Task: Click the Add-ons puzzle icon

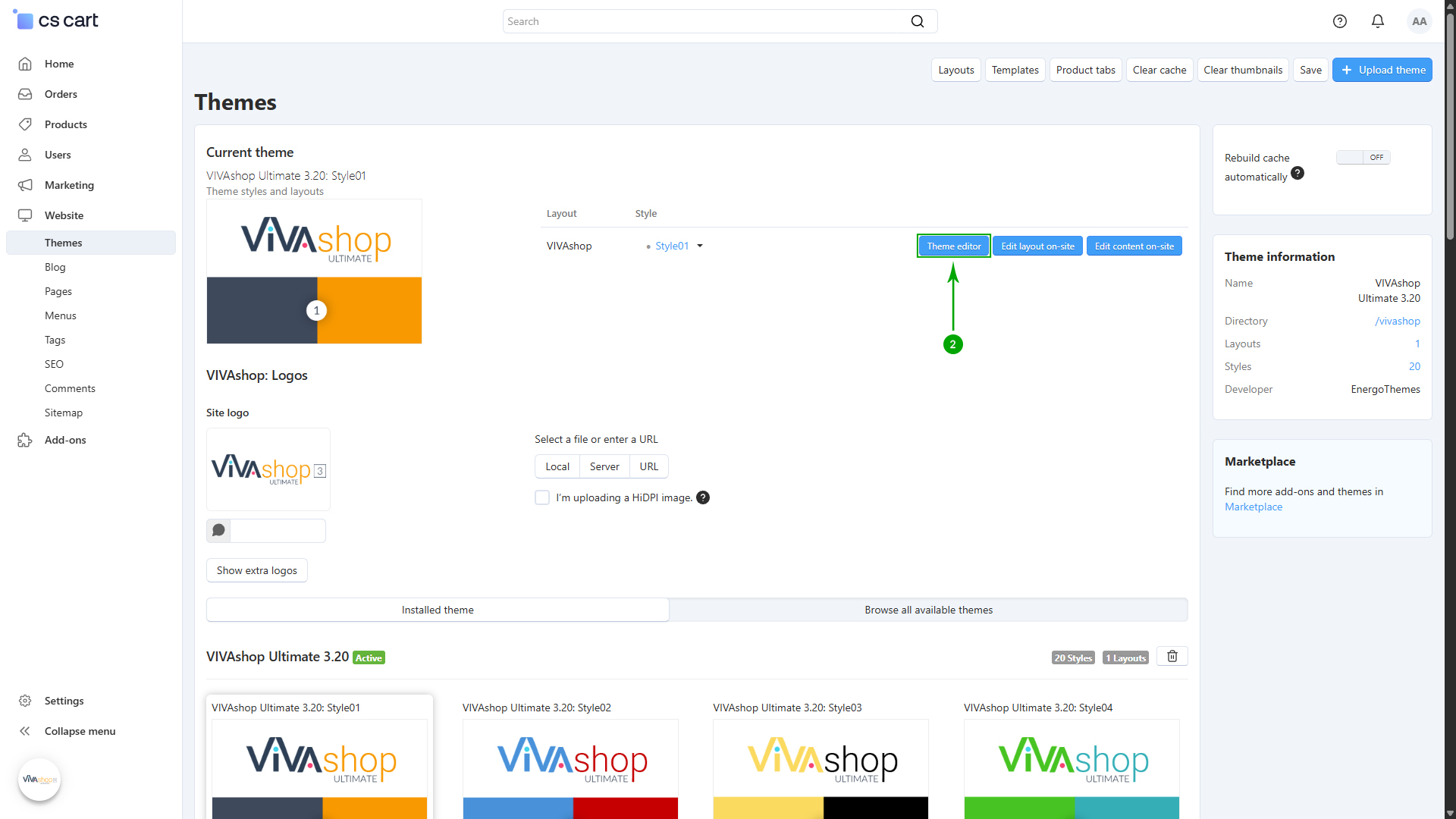Action: (25, 440)
